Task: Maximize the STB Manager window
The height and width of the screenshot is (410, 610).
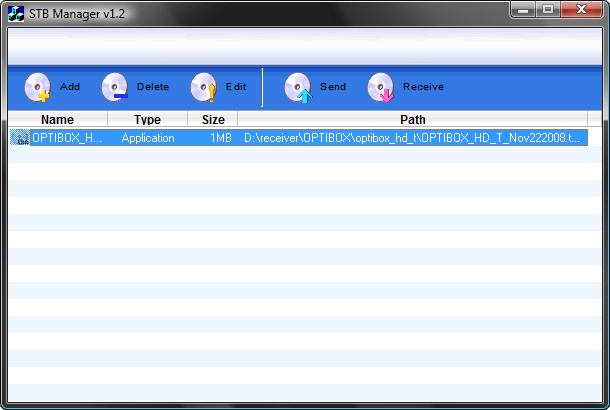Action: (548, 9)
